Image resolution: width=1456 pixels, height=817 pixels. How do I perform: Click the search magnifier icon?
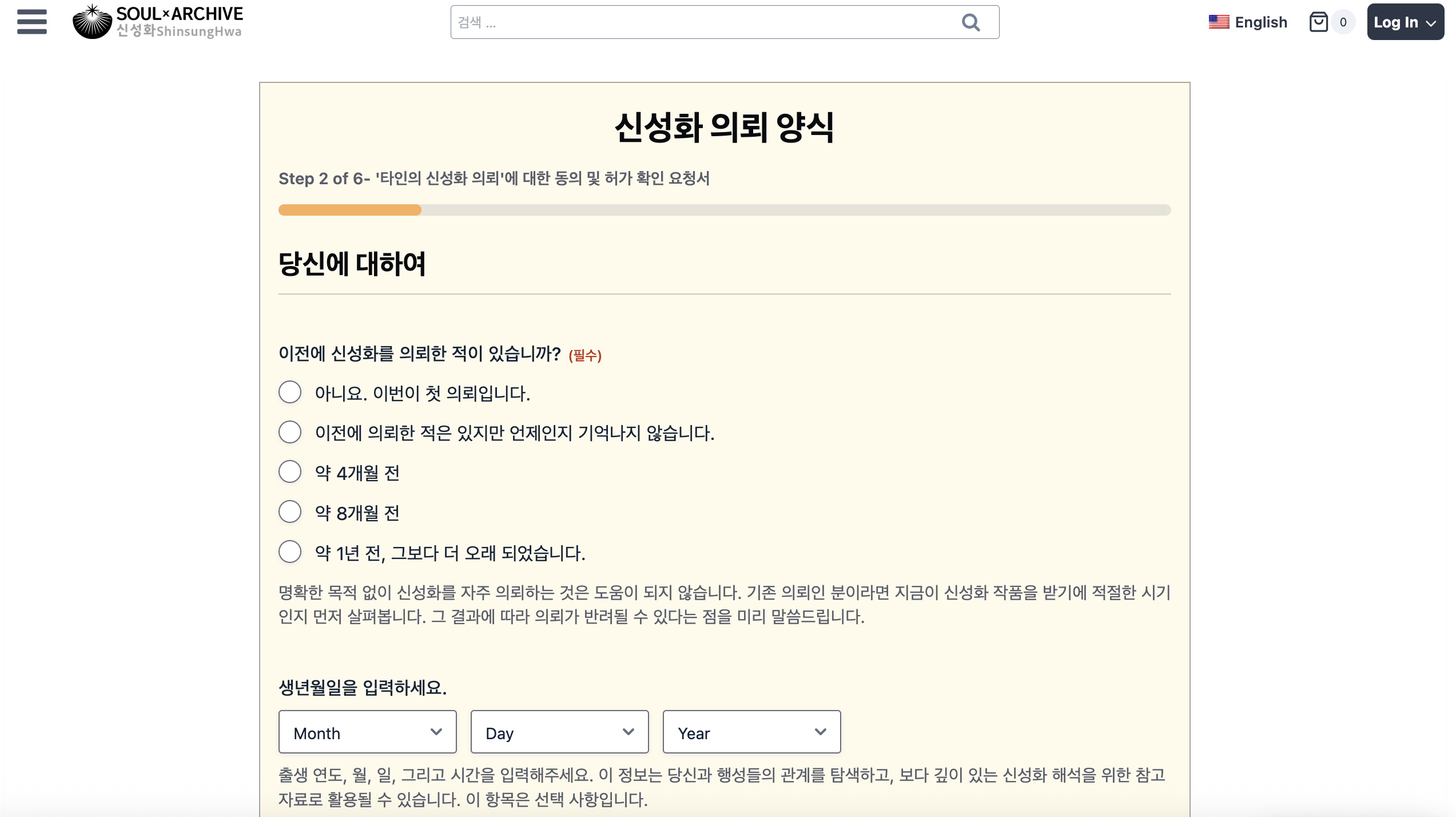click(x=970, y=22)
